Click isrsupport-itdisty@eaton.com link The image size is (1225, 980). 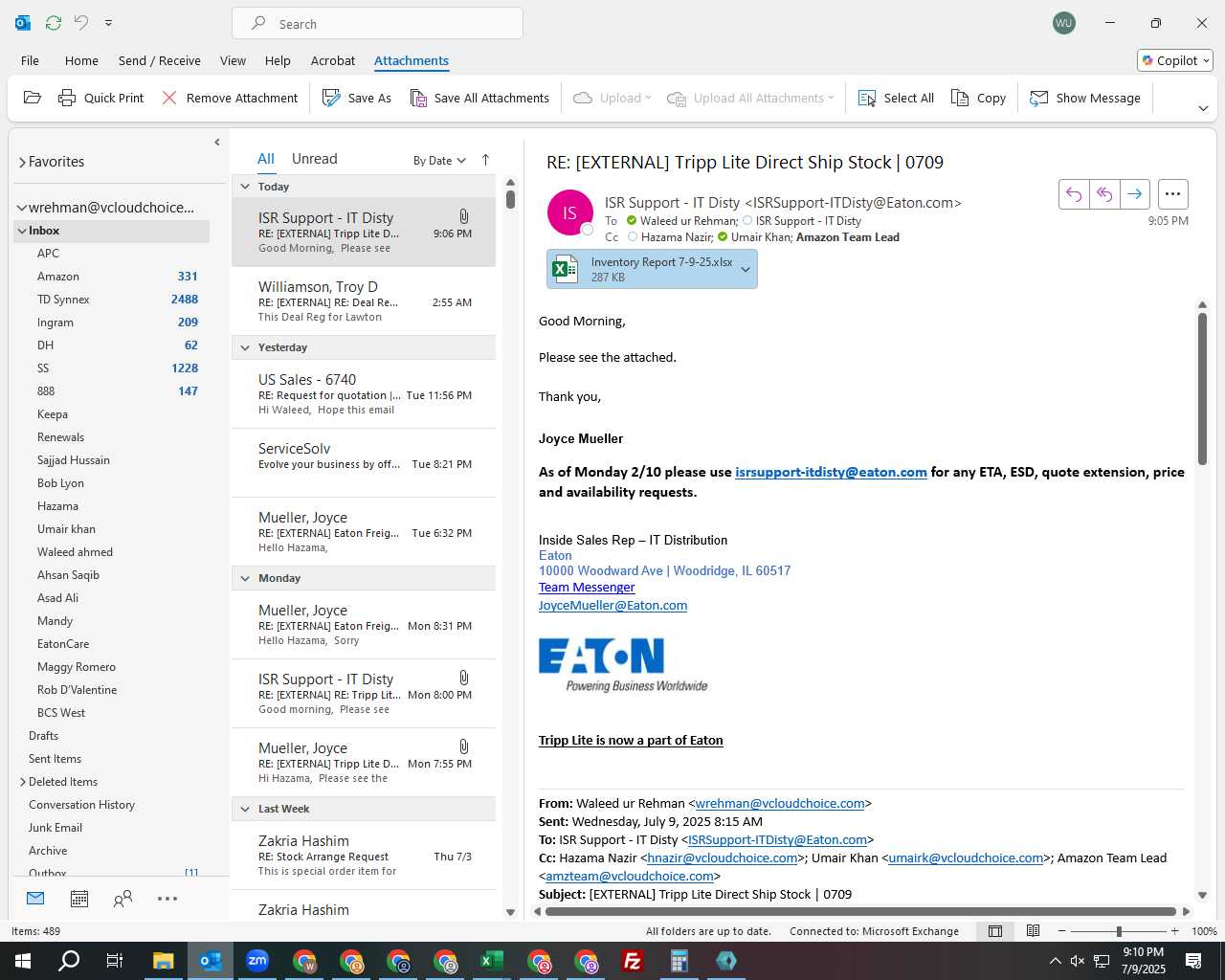(x=831, y=472)
